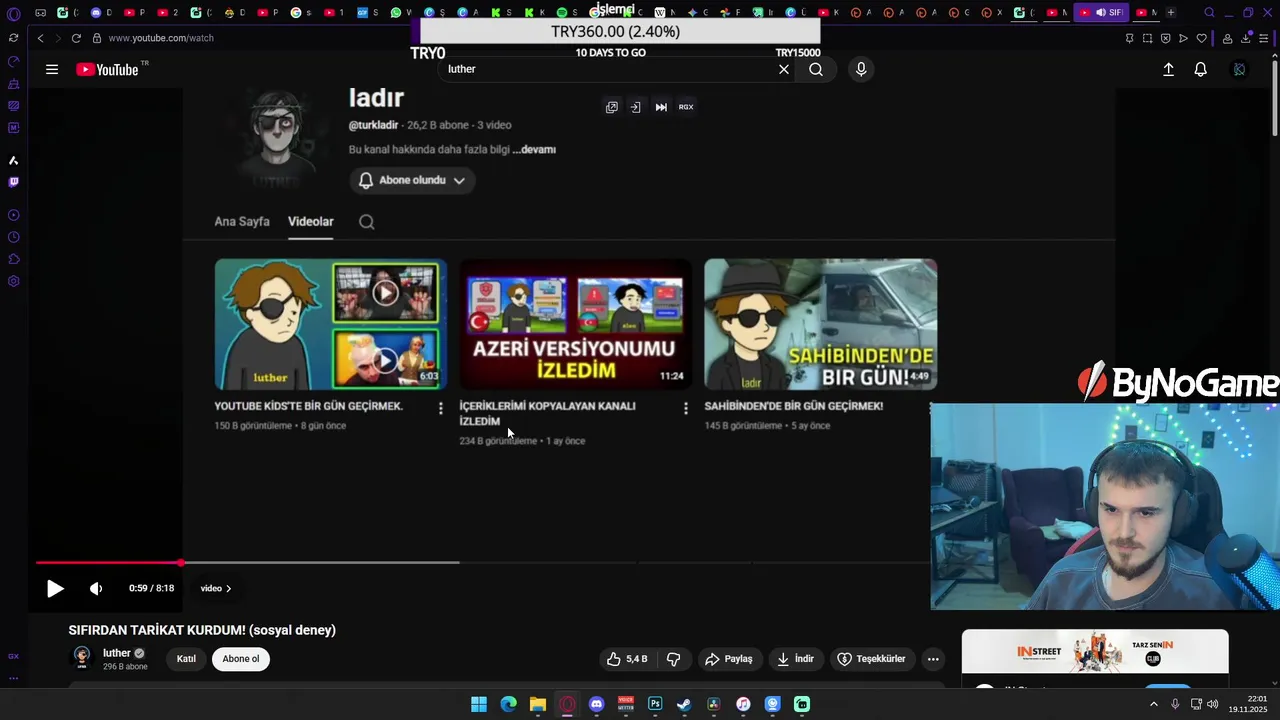Run search with the magnifier button
The width and height of the screenshot is (1280, 720).
[816, 69]
